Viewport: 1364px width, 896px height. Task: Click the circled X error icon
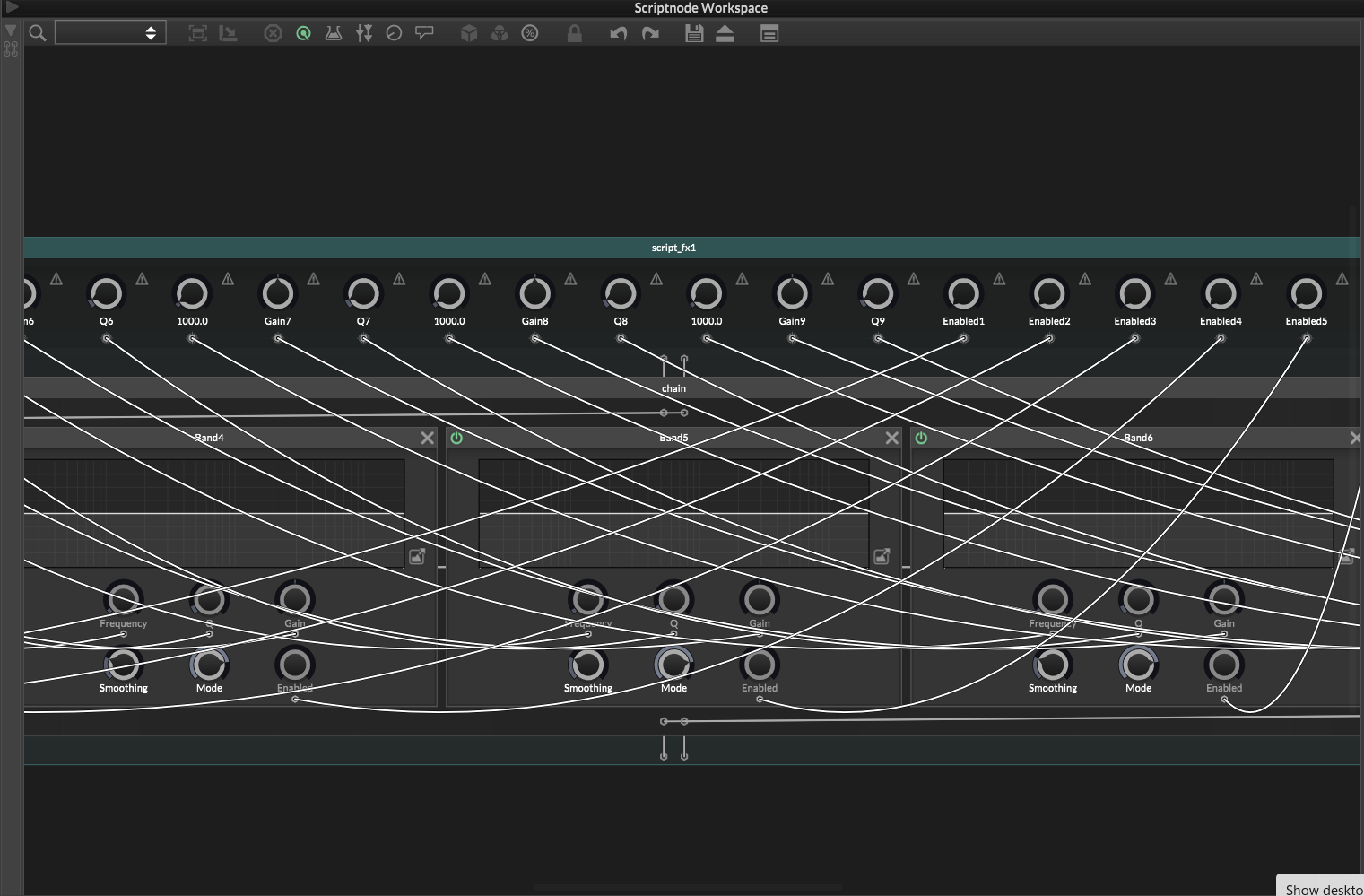tap(273, 33)
